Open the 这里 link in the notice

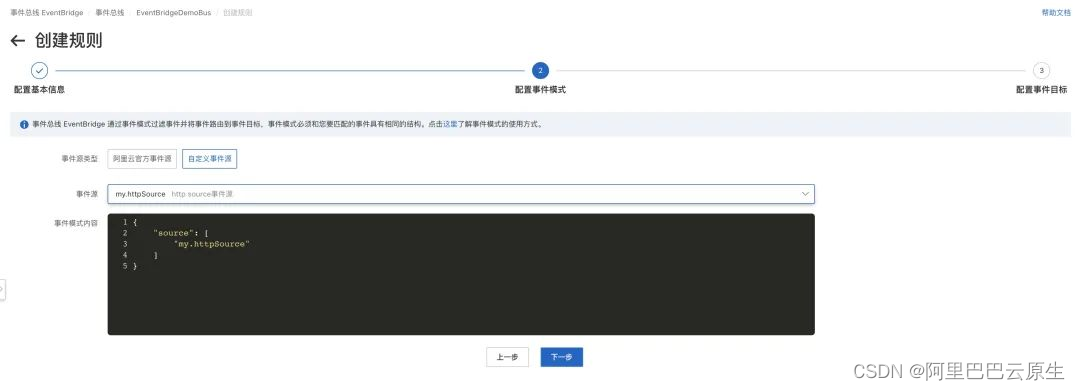click(449, 125)
